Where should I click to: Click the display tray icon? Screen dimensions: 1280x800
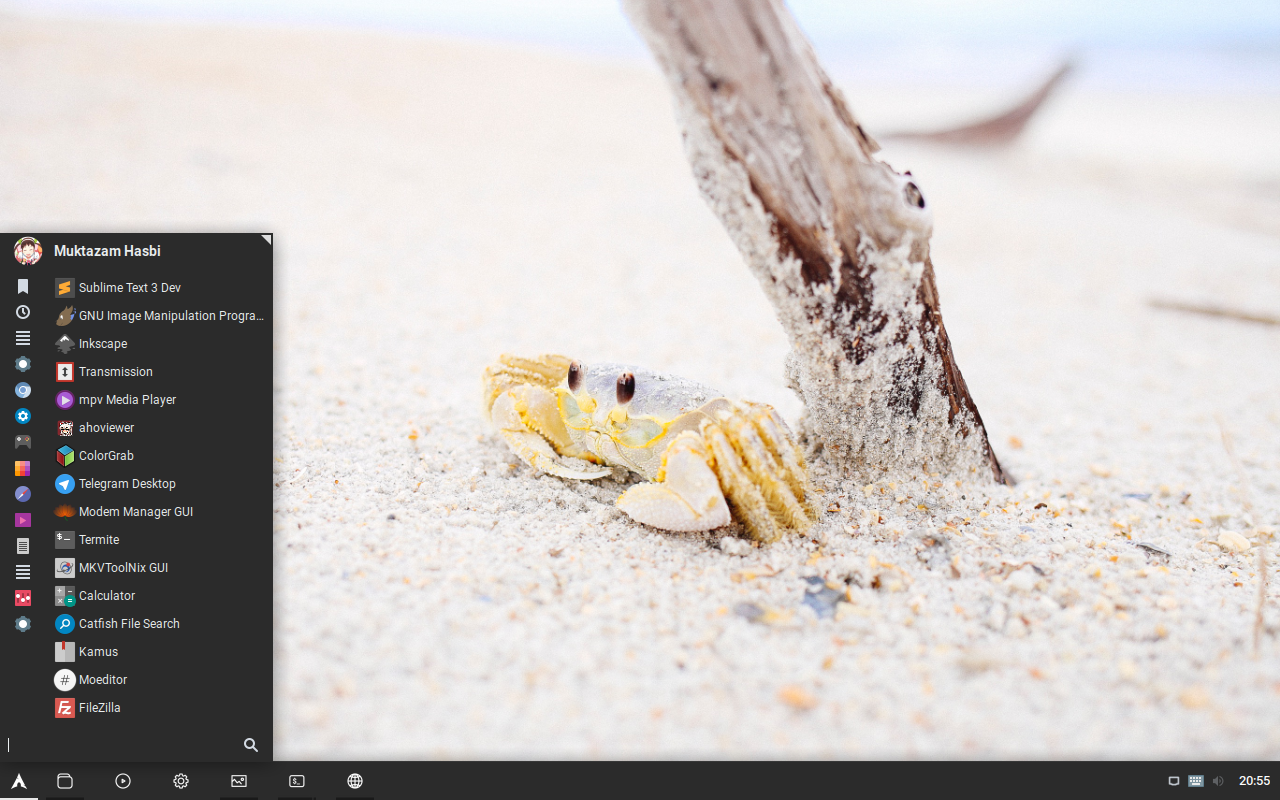[1174, 781]
